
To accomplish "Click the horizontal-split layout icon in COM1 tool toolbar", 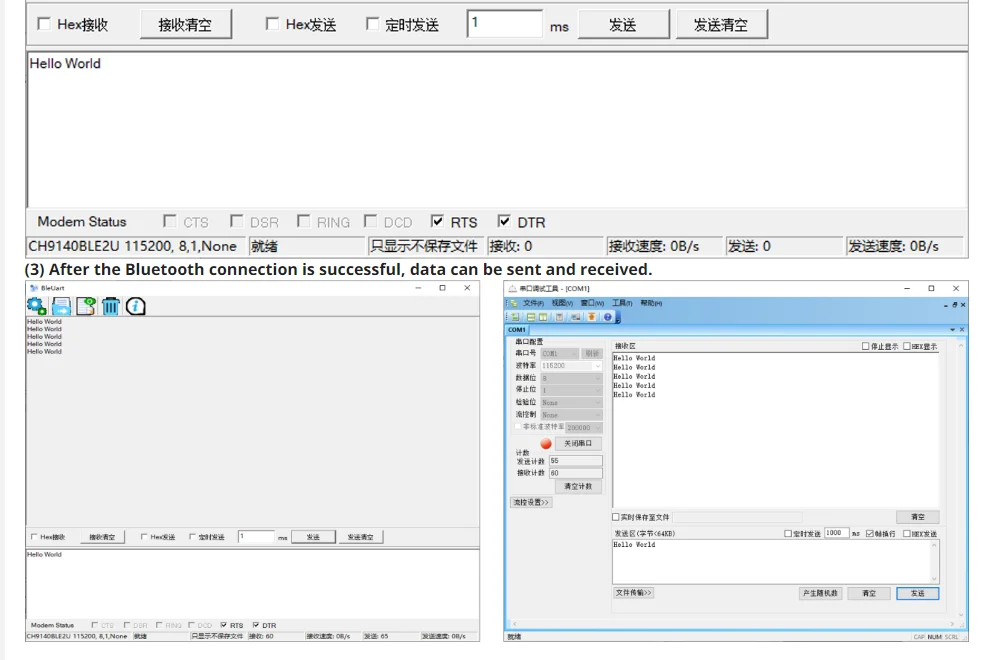I will (531, 317).
